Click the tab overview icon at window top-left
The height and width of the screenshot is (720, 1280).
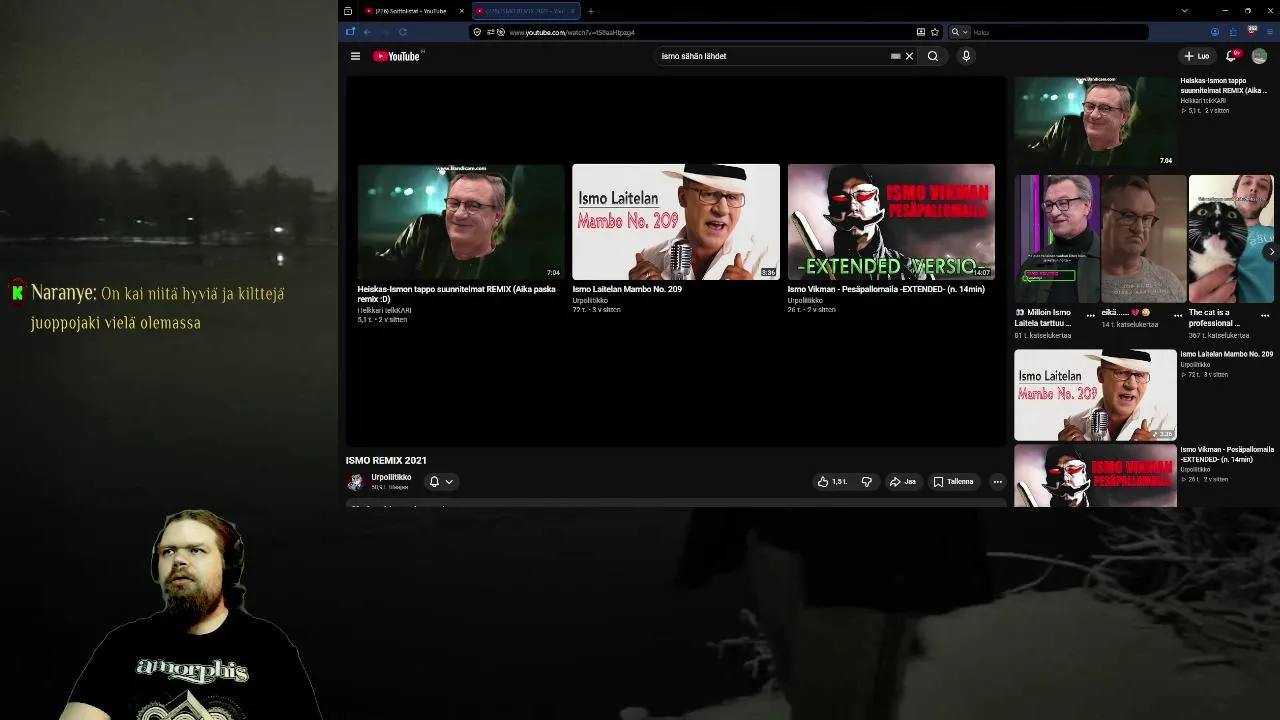click(347, 11)
